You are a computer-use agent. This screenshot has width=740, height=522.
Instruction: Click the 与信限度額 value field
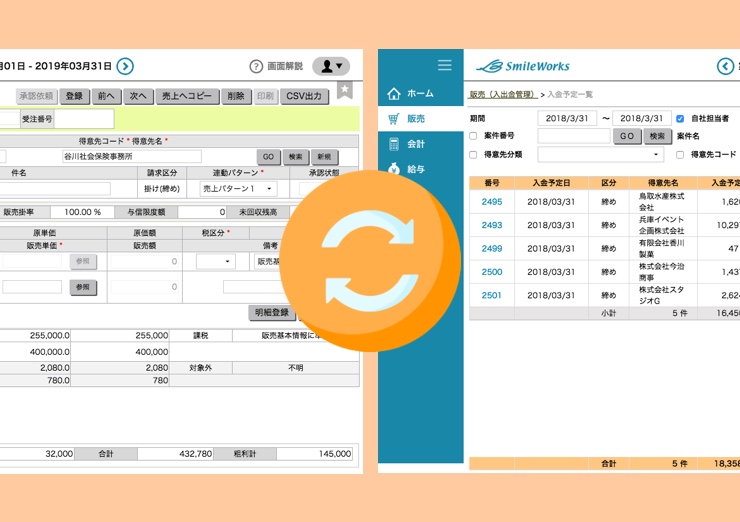[x=202, y=212]
